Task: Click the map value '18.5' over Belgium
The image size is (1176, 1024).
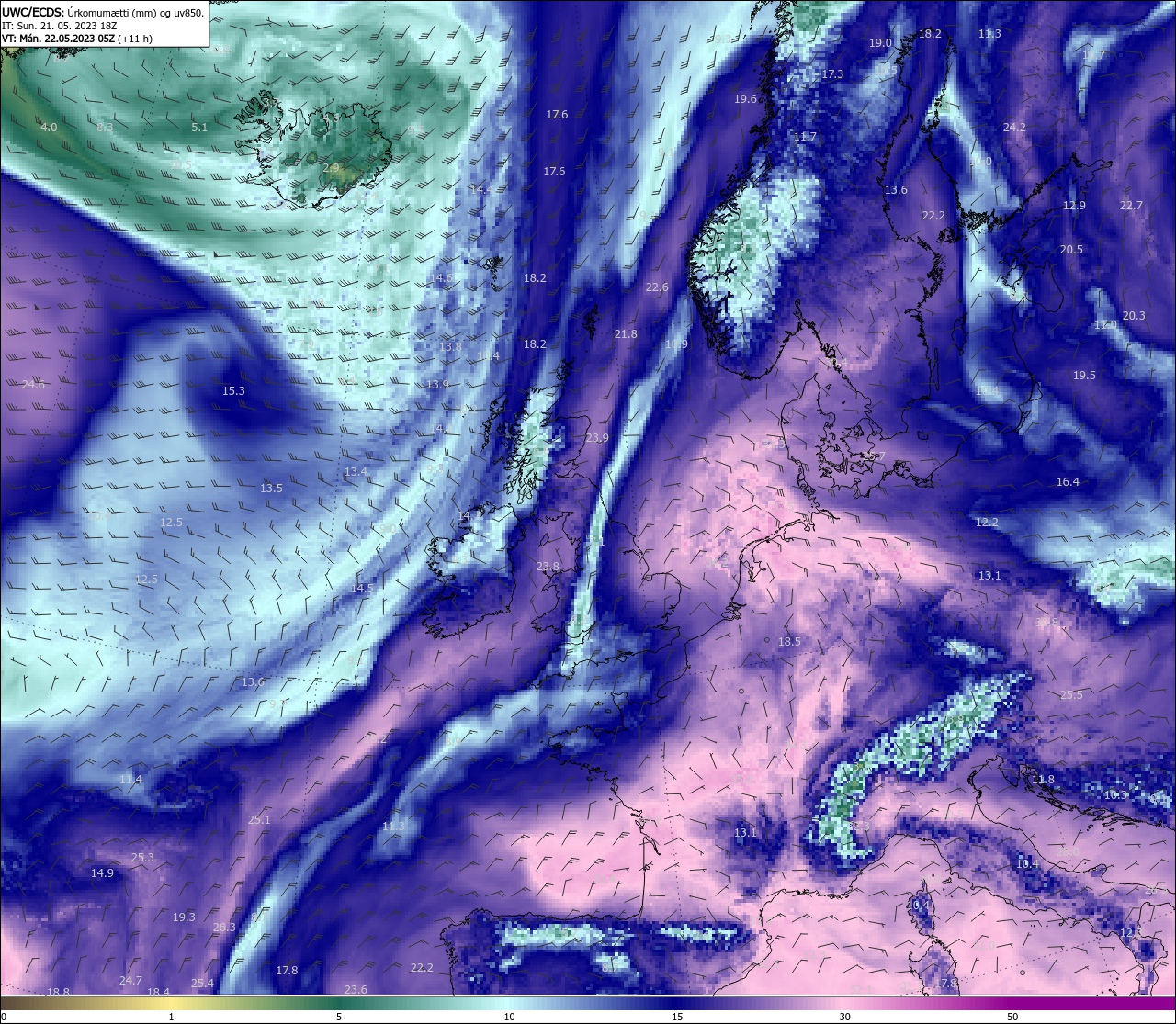Action: click(789, 642)
